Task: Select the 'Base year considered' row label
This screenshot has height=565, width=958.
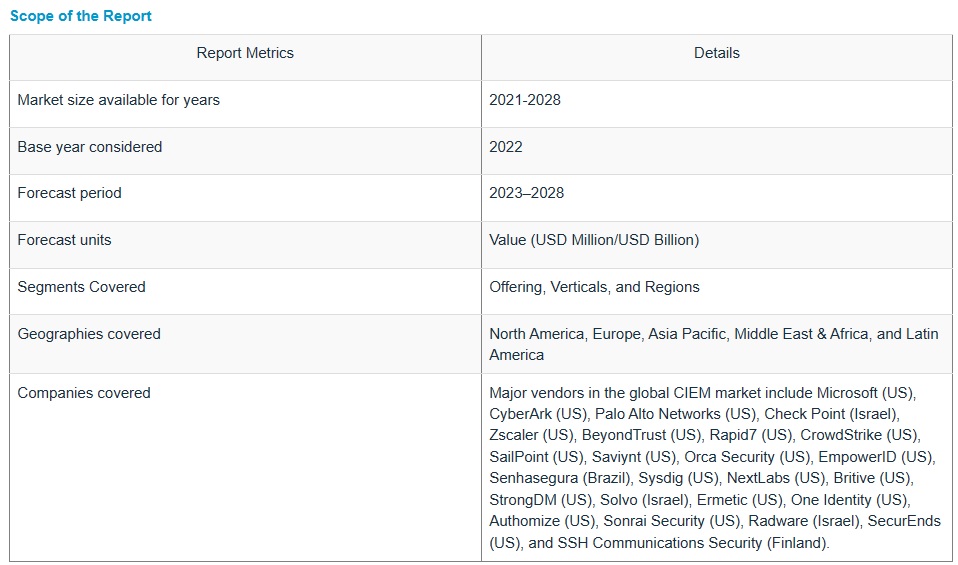Action: (x=89, y=147)
